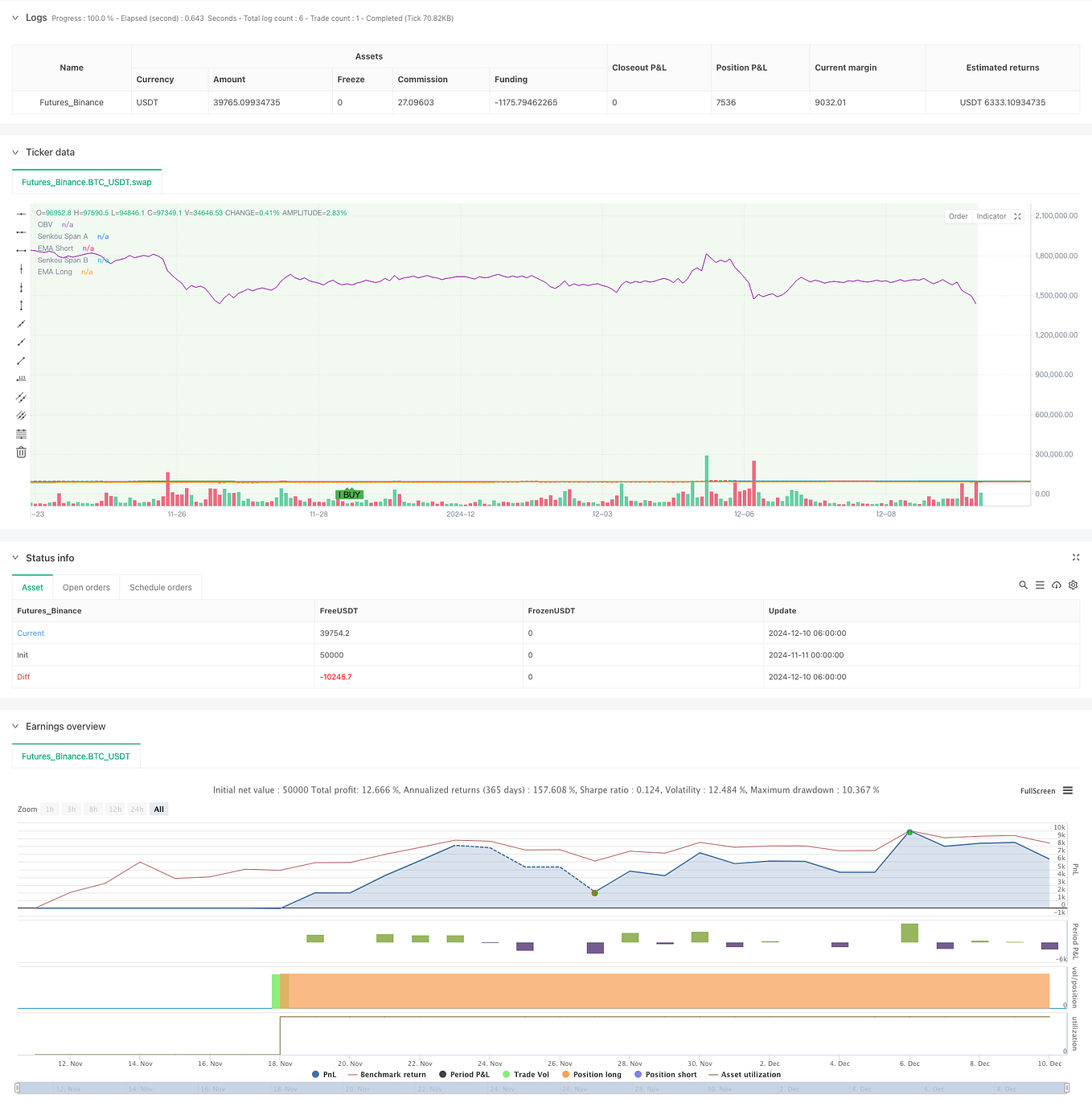Open the price label (123) annotation tool

pos(21,379)
